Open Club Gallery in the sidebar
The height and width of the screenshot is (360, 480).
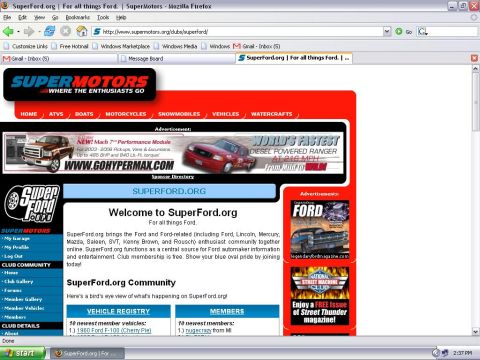click(x=19, y=282)
